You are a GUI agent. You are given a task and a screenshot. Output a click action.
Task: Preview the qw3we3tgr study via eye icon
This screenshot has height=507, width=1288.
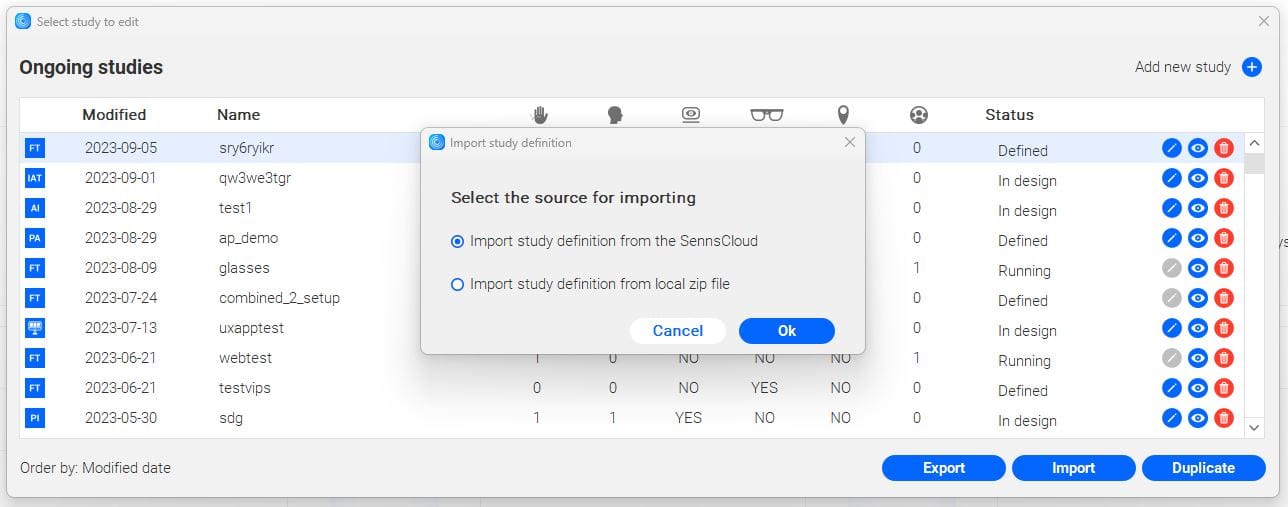click(1198, 178)
